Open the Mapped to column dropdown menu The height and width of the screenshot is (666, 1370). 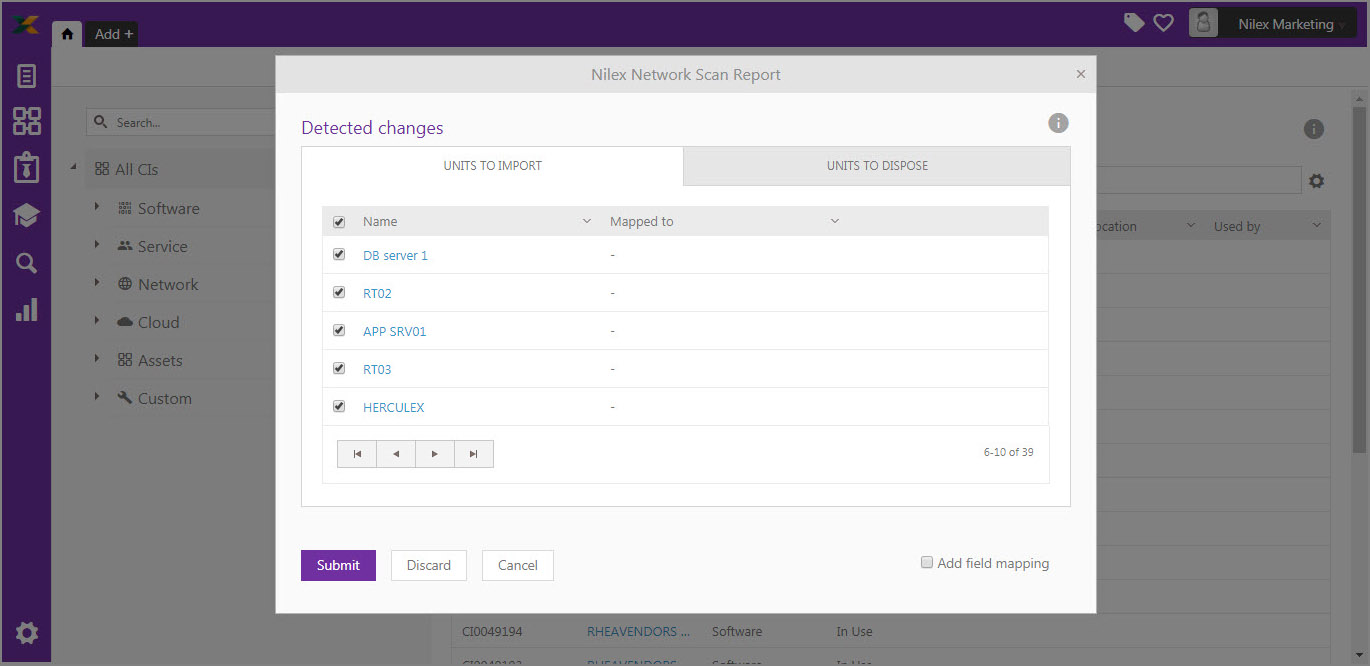(835, 221)
